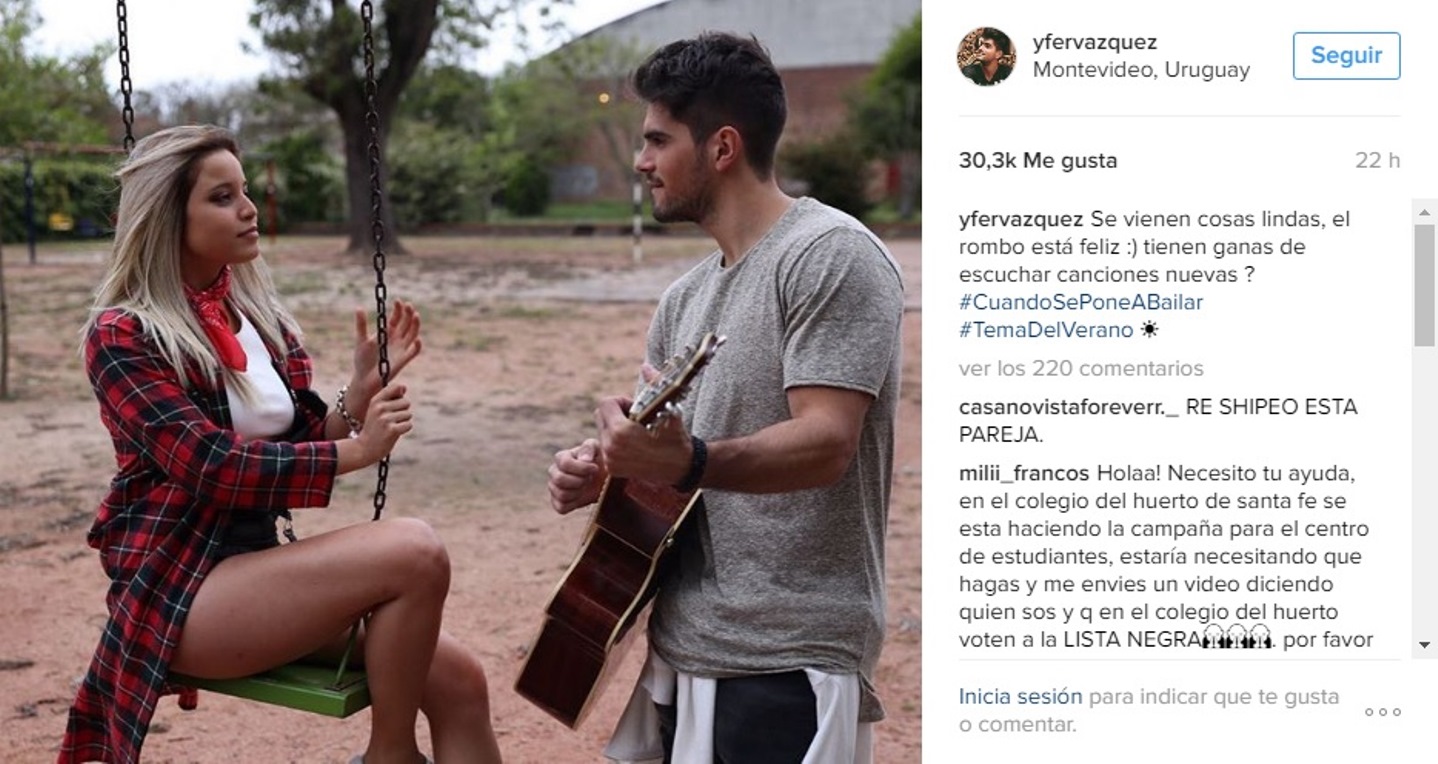
Task: Click the sun emoji in the caption
Action: [x=1149, y=330]
